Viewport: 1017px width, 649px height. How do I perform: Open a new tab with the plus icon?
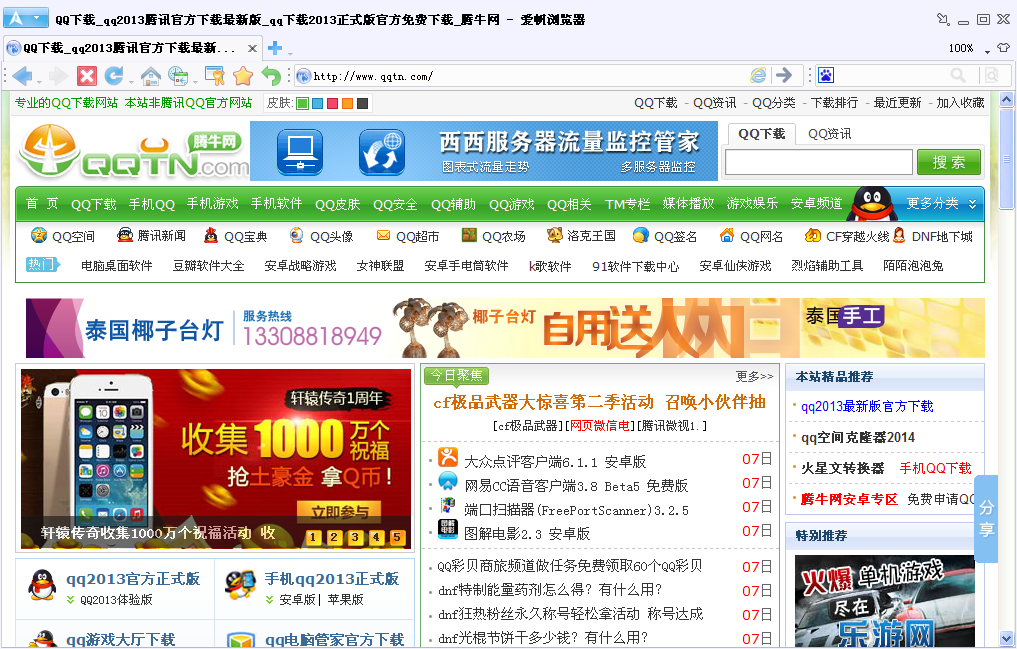point(275,48)
